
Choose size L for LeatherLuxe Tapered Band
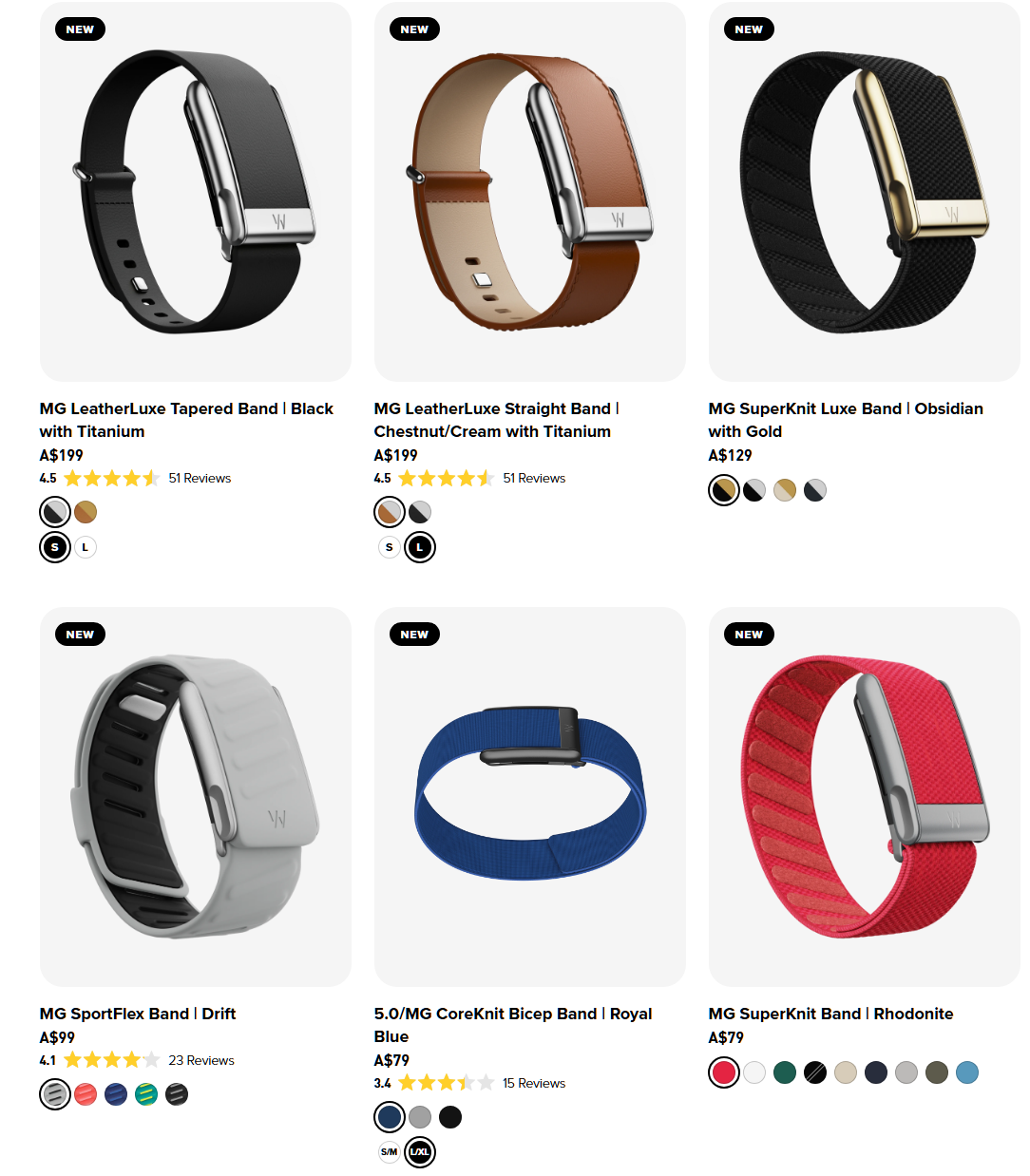tap(86, 547)
